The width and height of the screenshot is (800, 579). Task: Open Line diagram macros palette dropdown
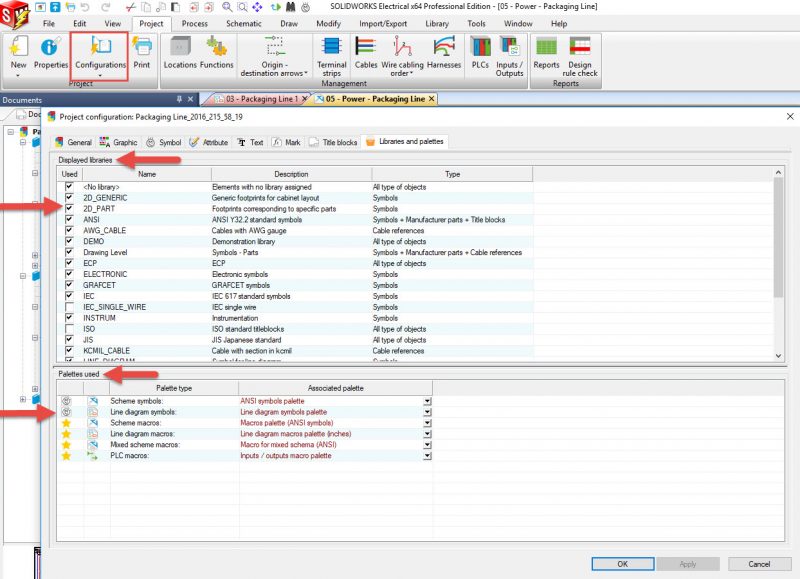(x=427, y=434)
